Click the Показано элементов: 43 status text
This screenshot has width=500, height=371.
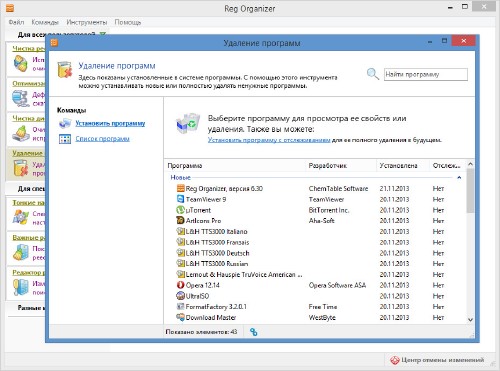pyautogui.click(x=201, y=332)
